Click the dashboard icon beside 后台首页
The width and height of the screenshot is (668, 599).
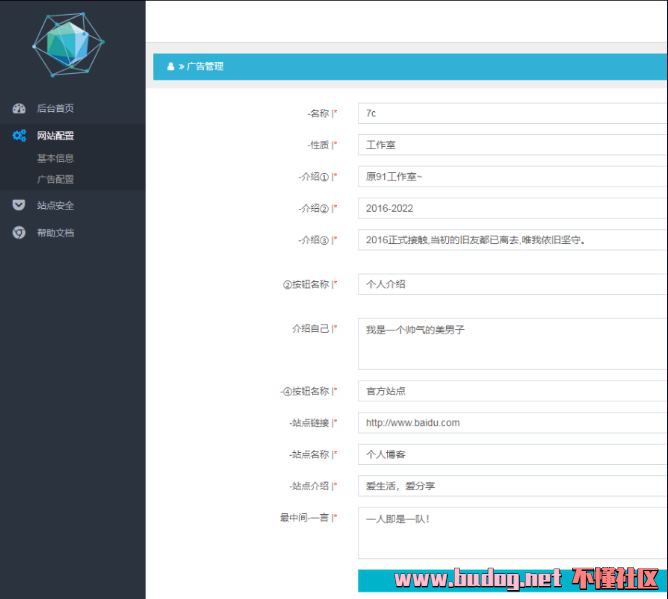pyautogui.click(x=19, y=108)
